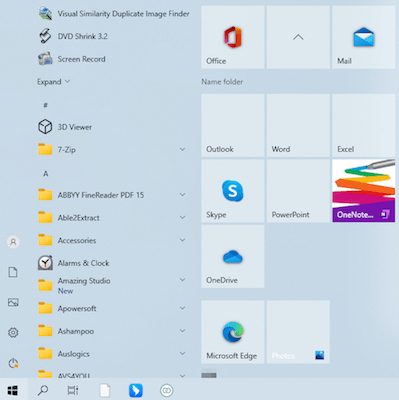Open the Photos tile
The width and height of the screenshot is (399, 400).
coord(298,332)
